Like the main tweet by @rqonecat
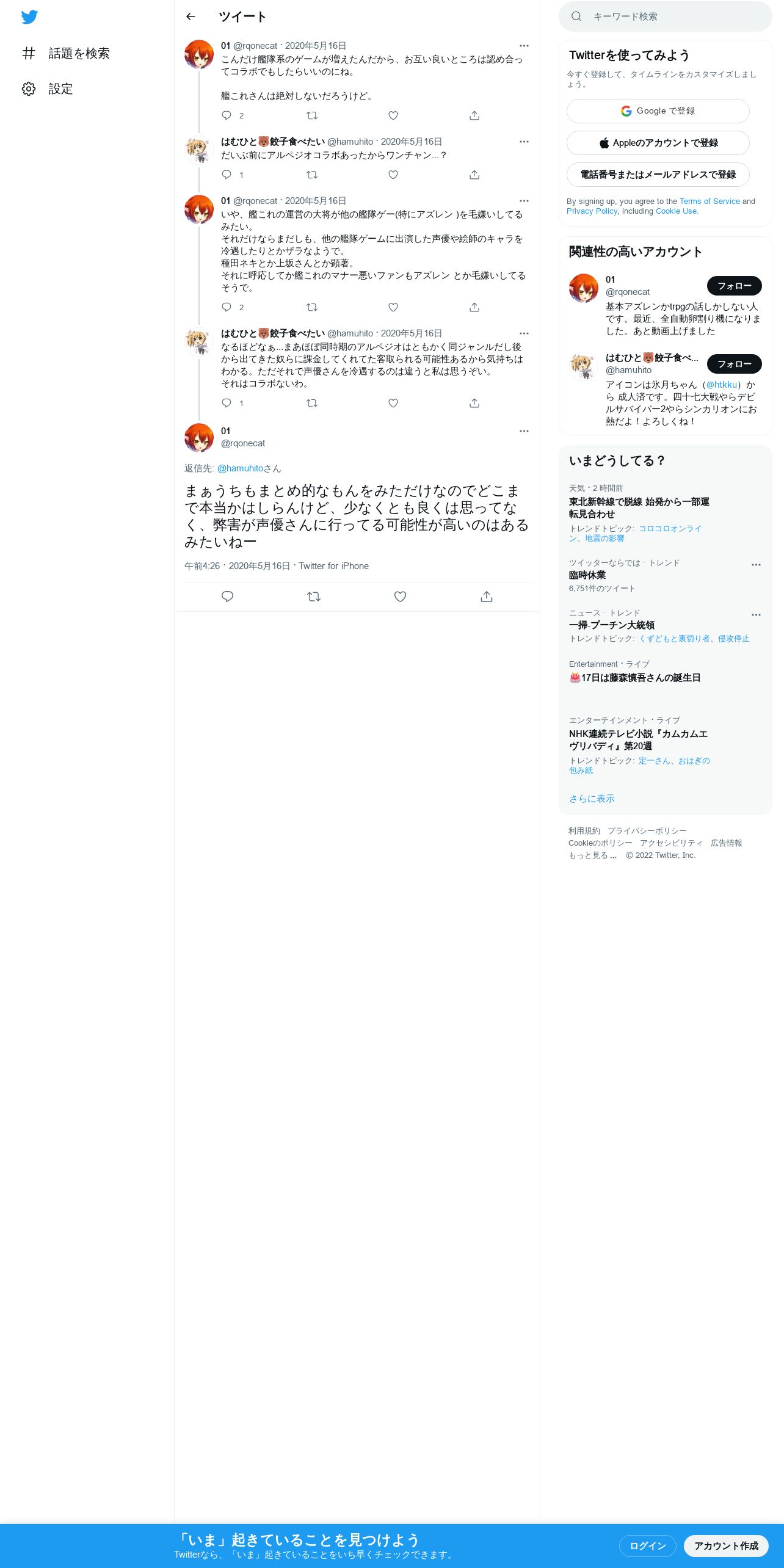The height and width of the screenshot is (1568, 784). (x=400, y=597)
